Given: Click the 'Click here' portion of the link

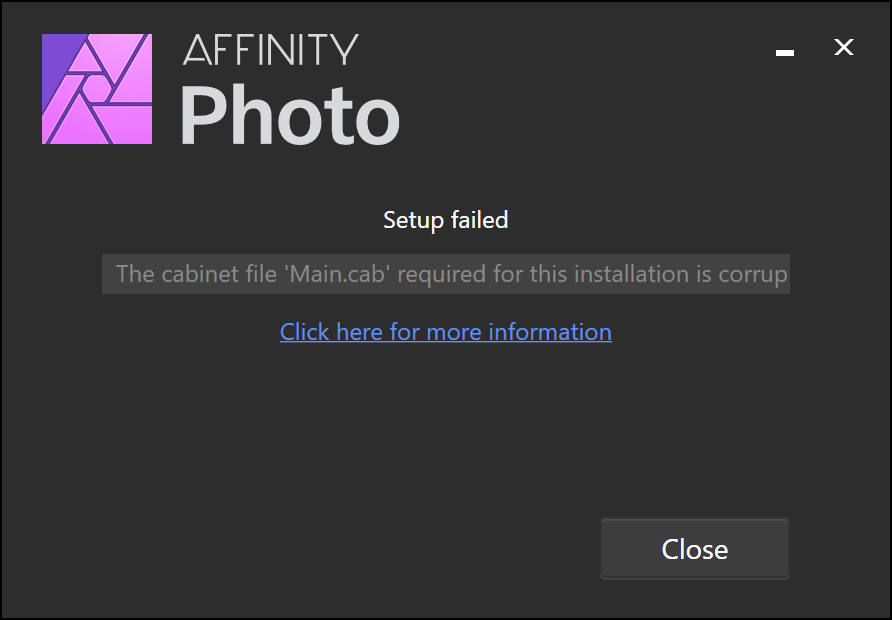Looking at the screenshot, I should tap(332, 332).
